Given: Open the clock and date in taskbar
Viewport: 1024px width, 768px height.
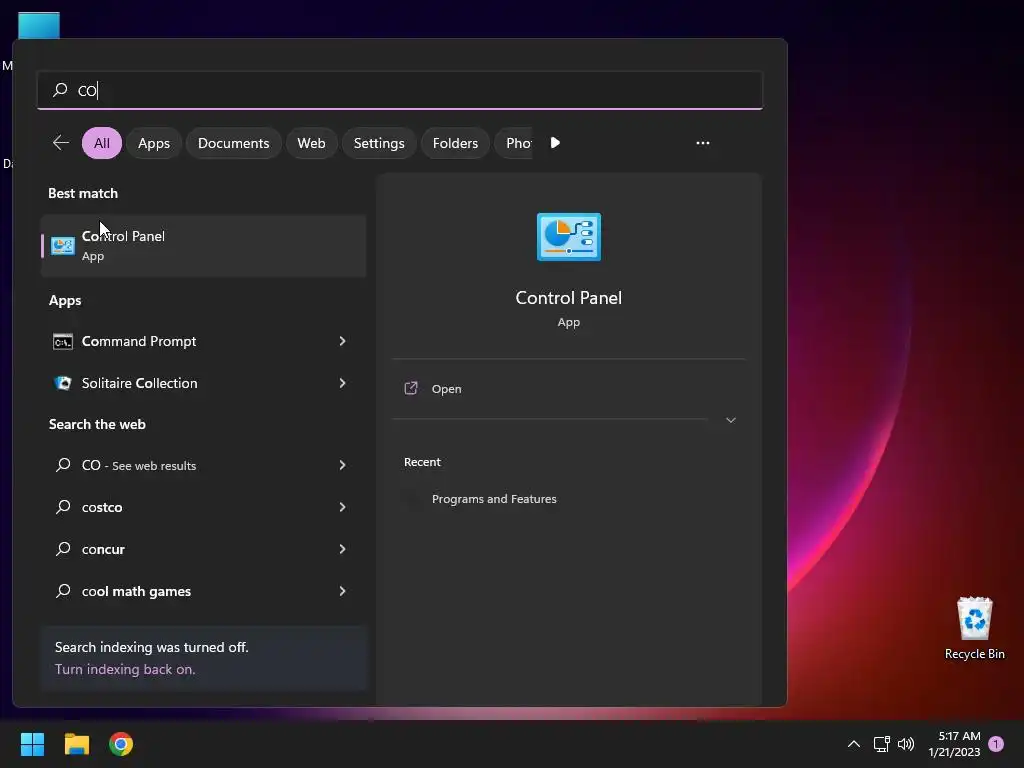Looking at the screenshot, I should [954, 744].
